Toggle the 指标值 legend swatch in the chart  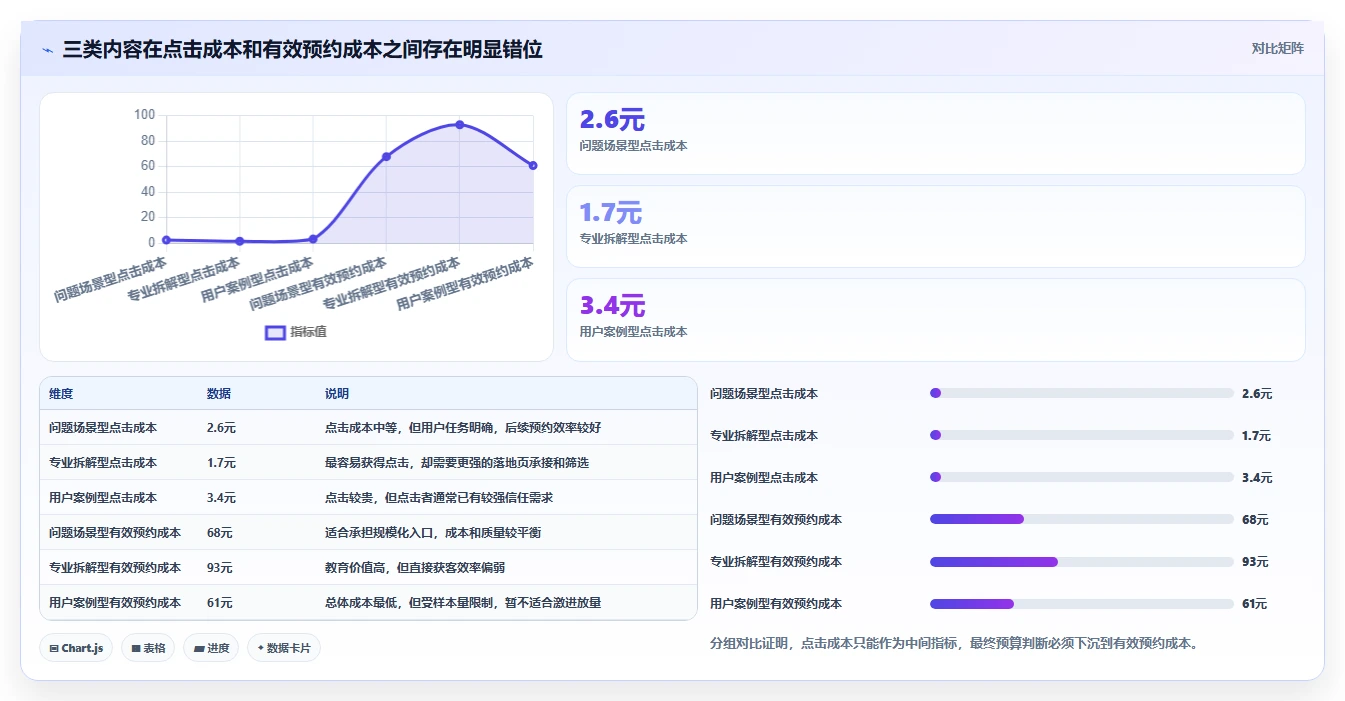(275, 332)
